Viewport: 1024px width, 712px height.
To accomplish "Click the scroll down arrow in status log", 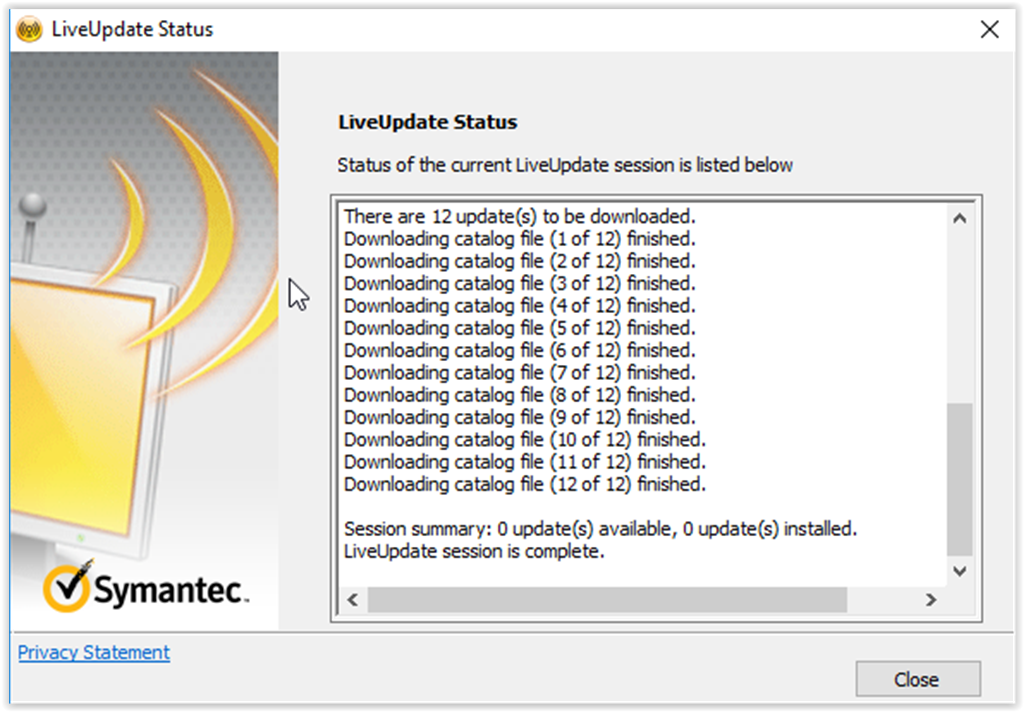I will (x=959, y=572).
